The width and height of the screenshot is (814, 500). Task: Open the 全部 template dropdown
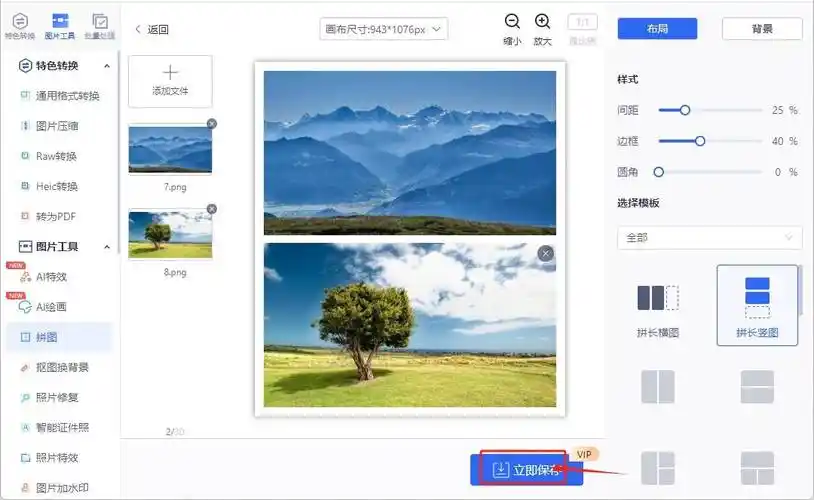tap(710, 238)
